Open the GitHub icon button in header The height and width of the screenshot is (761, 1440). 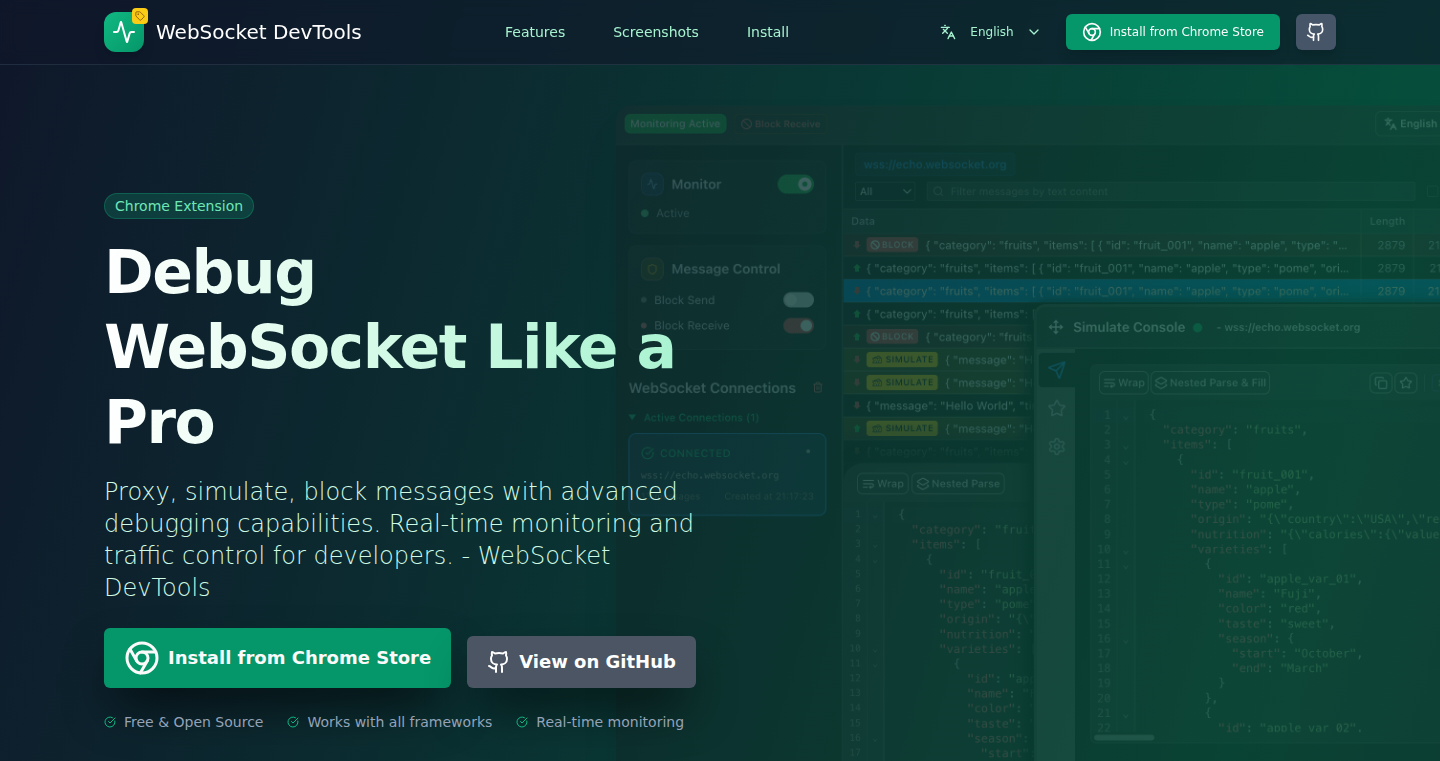coord(1316,32)
